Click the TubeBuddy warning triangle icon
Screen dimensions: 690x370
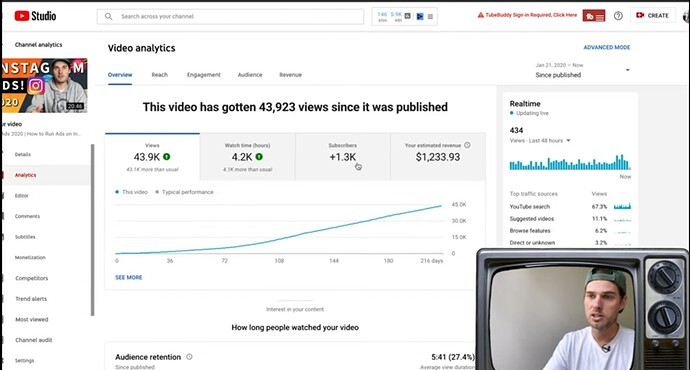(481, 15)
